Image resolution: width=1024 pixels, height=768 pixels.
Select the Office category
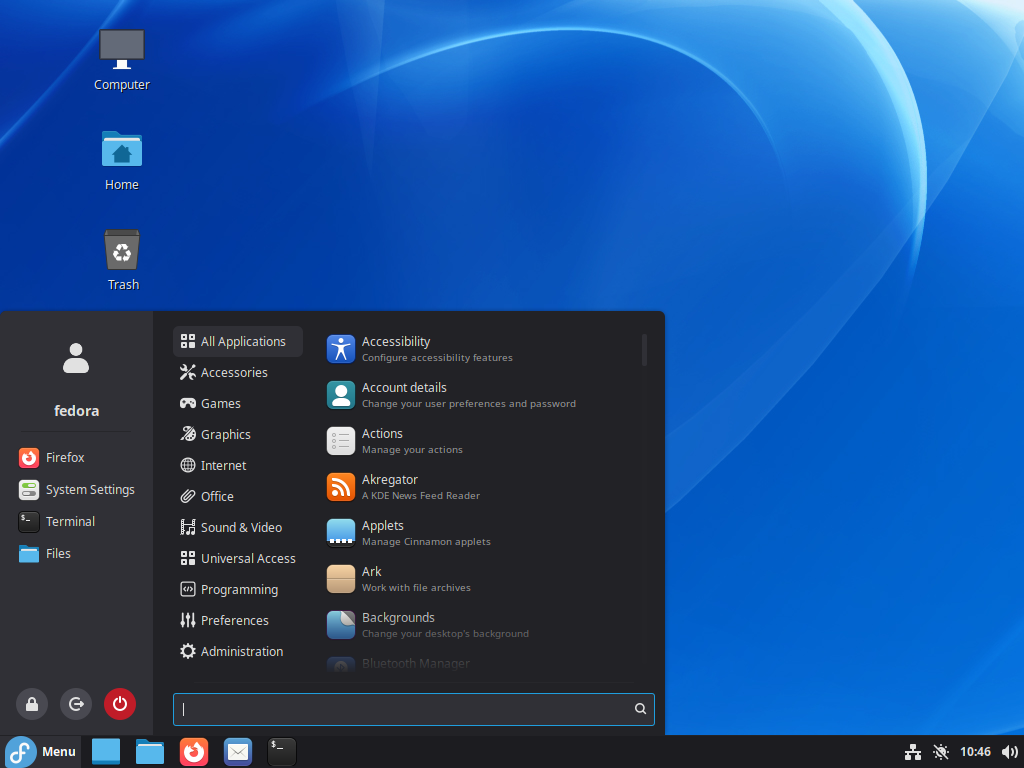(238, 496)
